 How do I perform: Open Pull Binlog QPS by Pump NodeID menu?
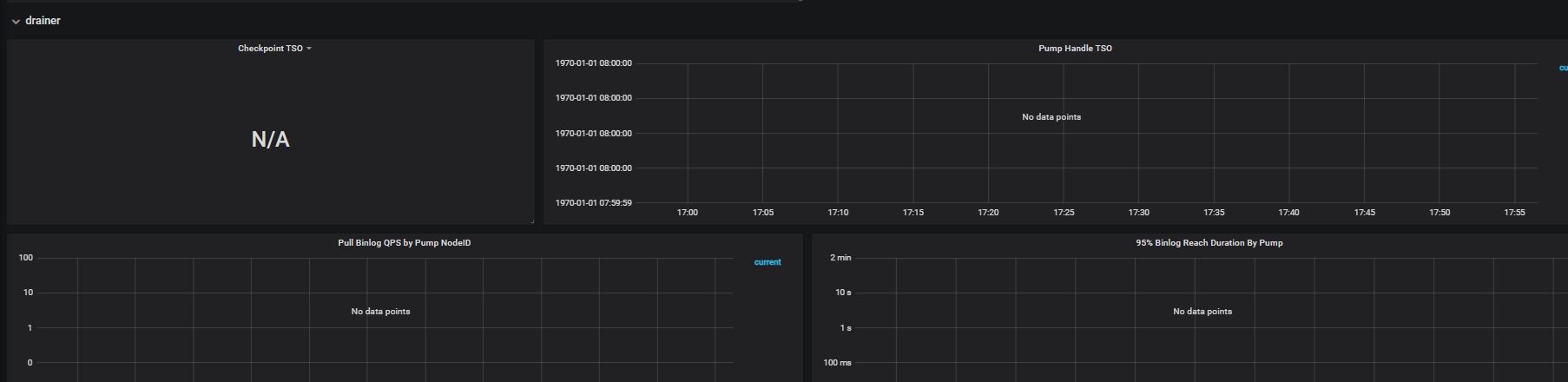coord(404,243)
